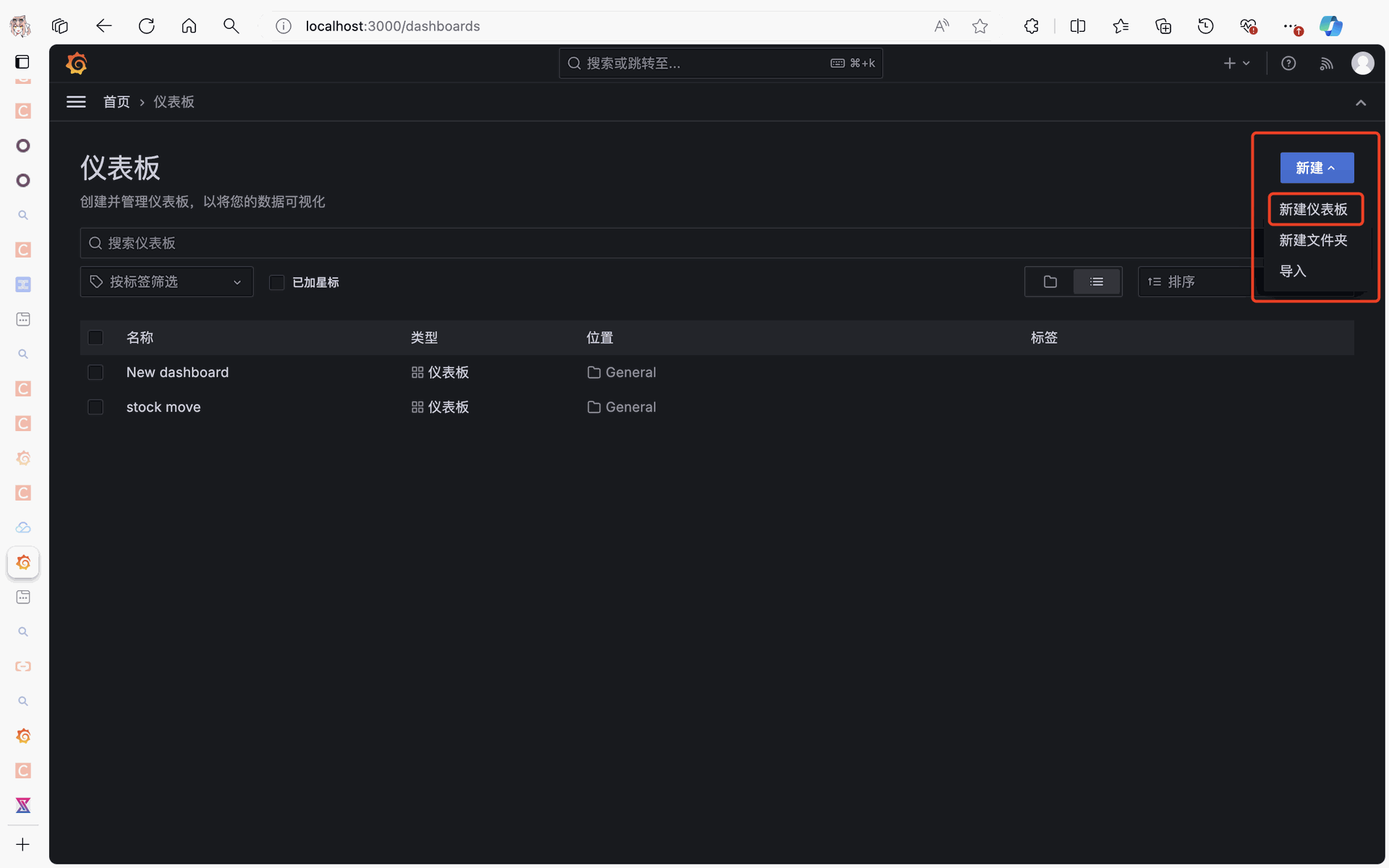The image size is (1389, 868).
Task: Open Grafana news RSS feed icon
Action: coord(1326,64)
